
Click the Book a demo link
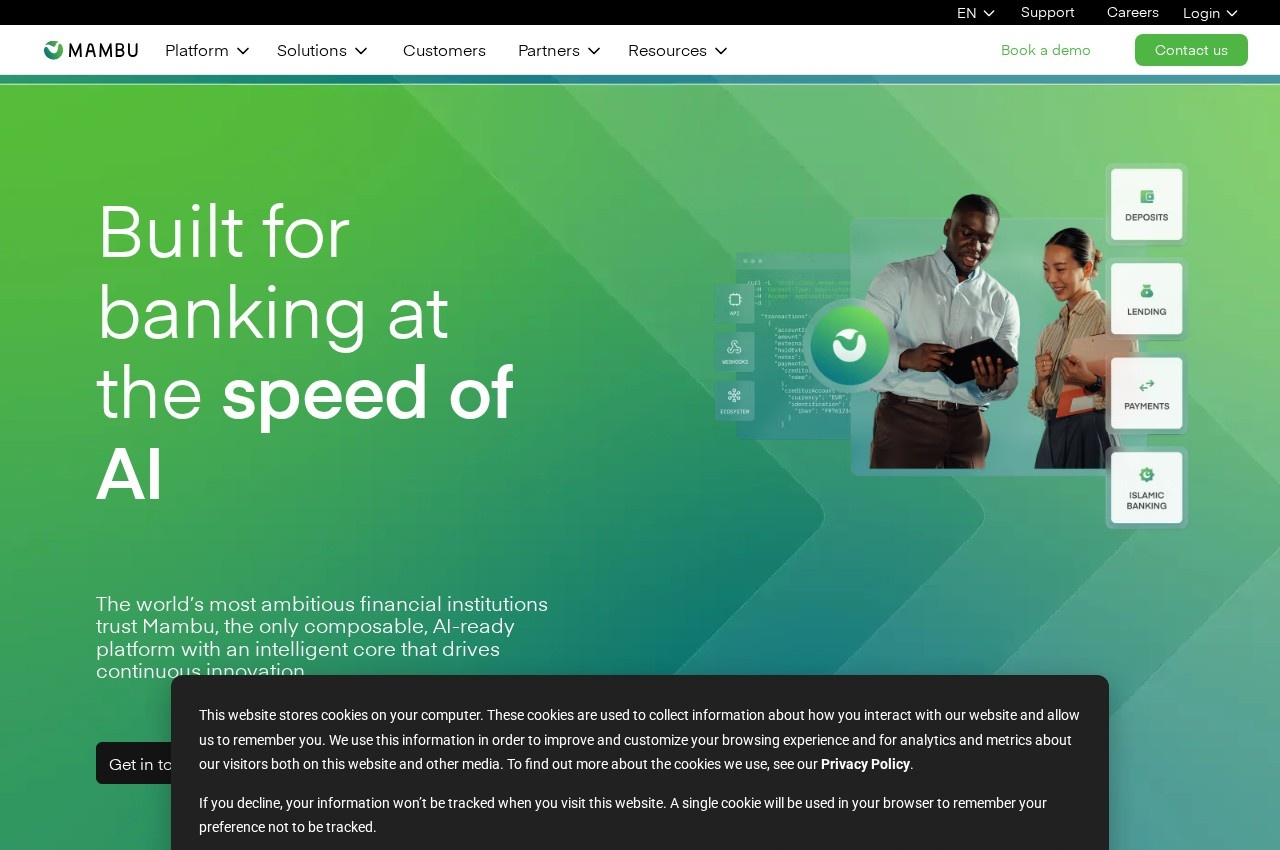tap(1046, 50)
